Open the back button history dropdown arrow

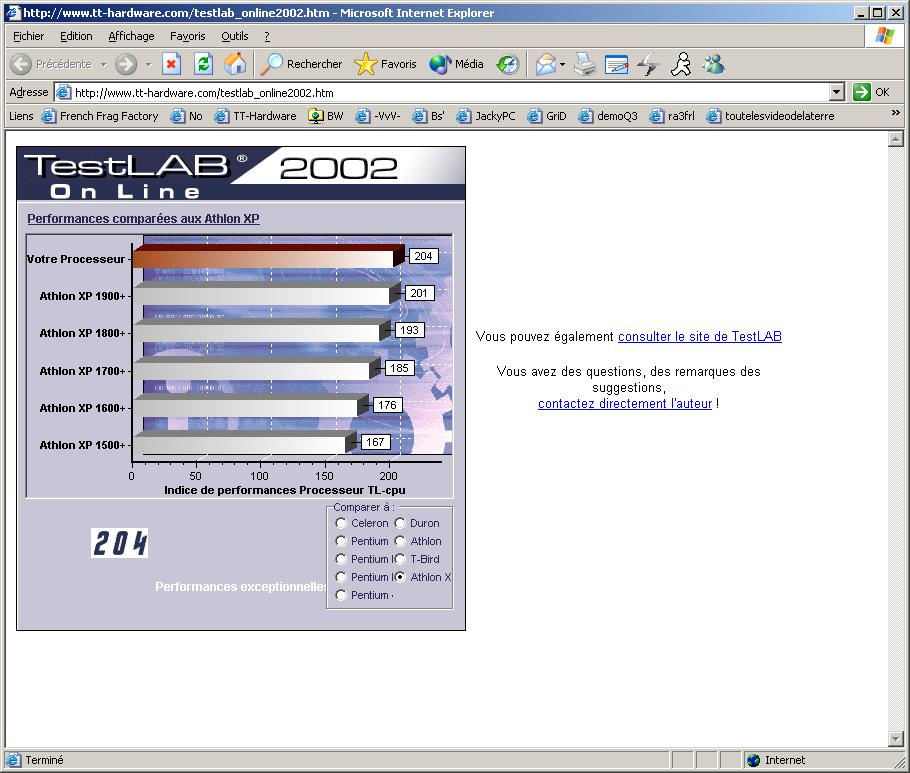(x=103, y=64)
